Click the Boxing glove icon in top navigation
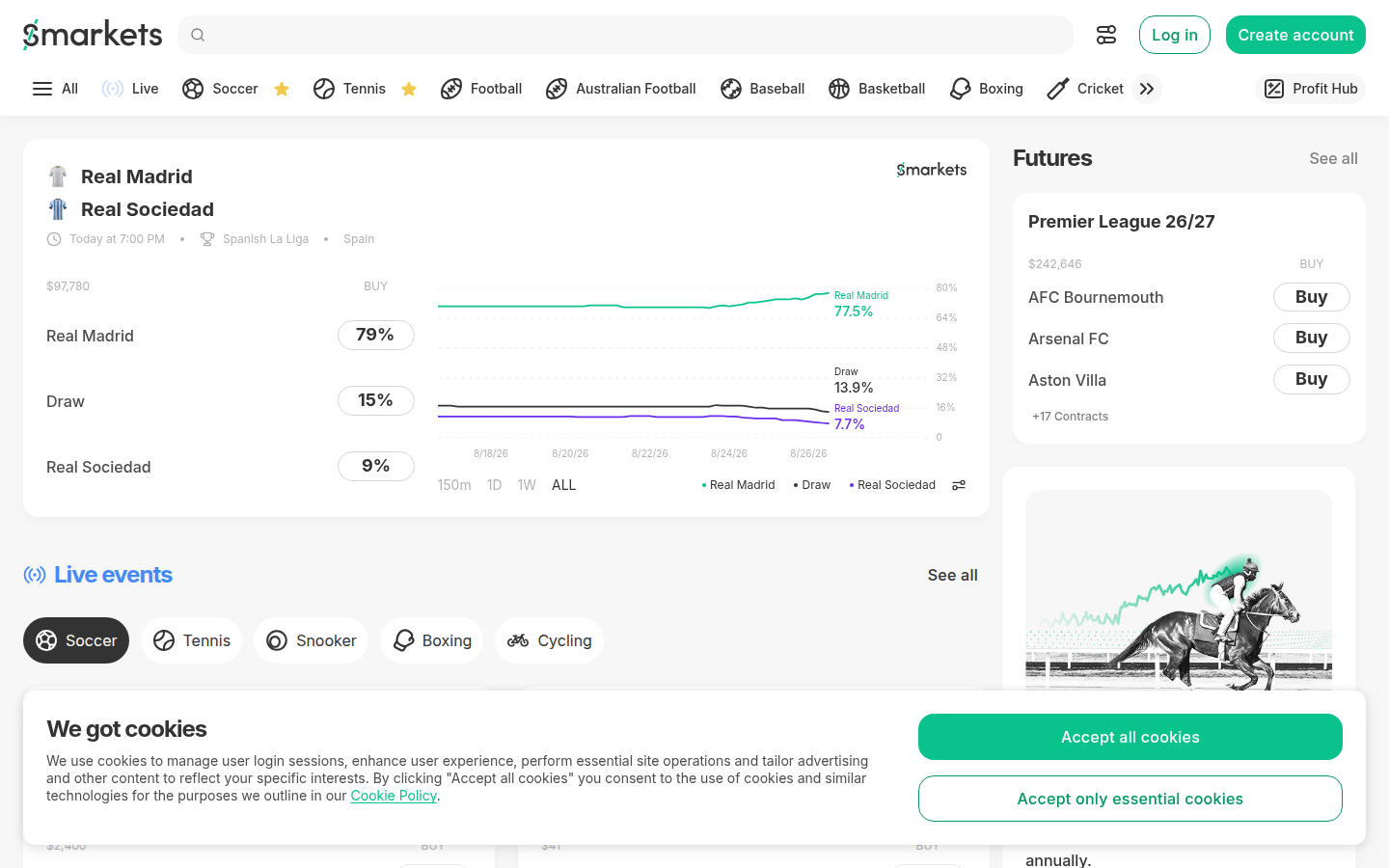1389x868 pixels. click(x=961, y=89)
